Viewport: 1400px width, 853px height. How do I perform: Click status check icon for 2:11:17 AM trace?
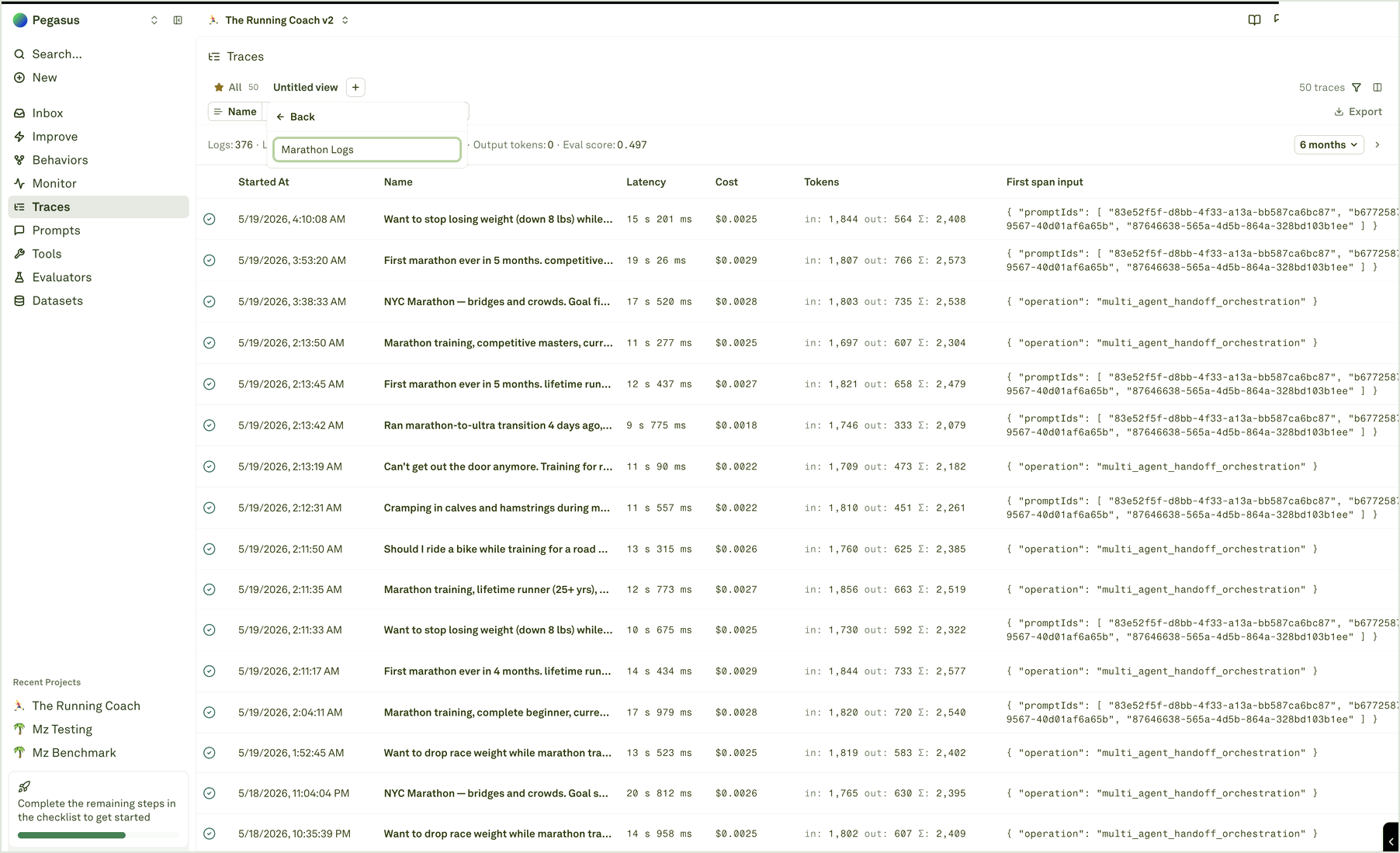click(210, 671)
